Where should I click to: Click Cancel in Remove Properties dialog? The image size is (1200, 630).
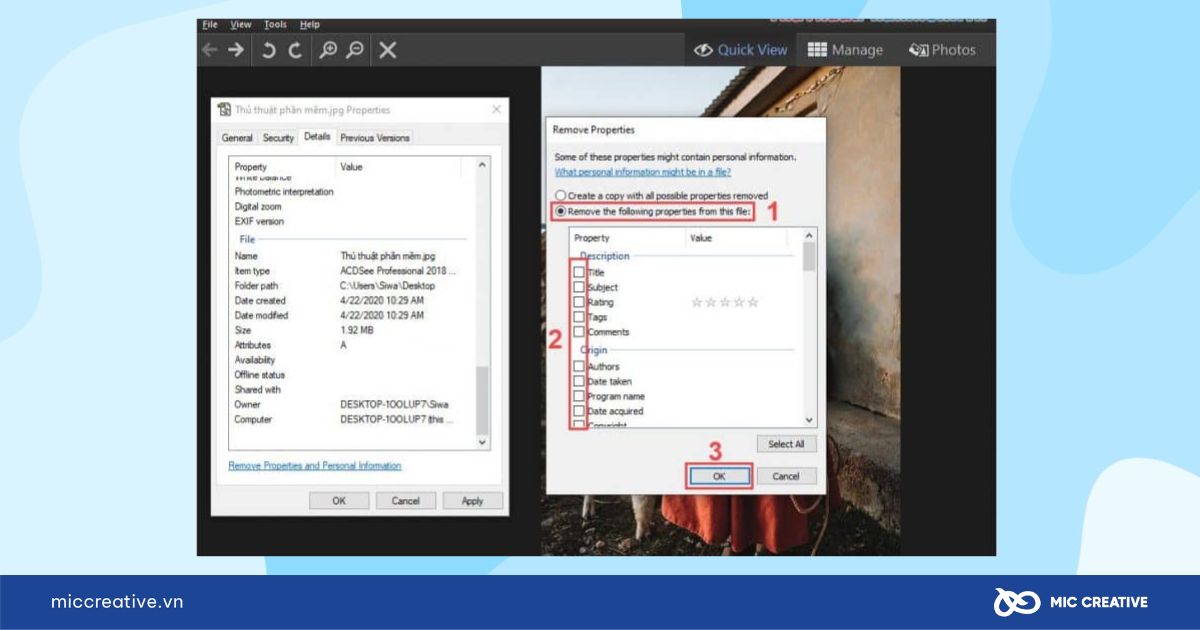[x=786, y=476]
